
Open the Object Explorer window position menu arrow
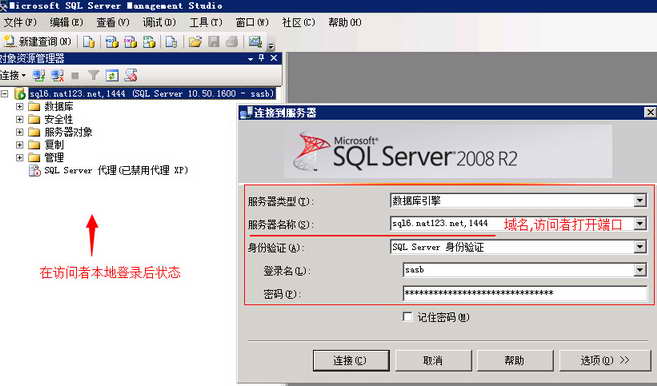[x=250, y=59]
